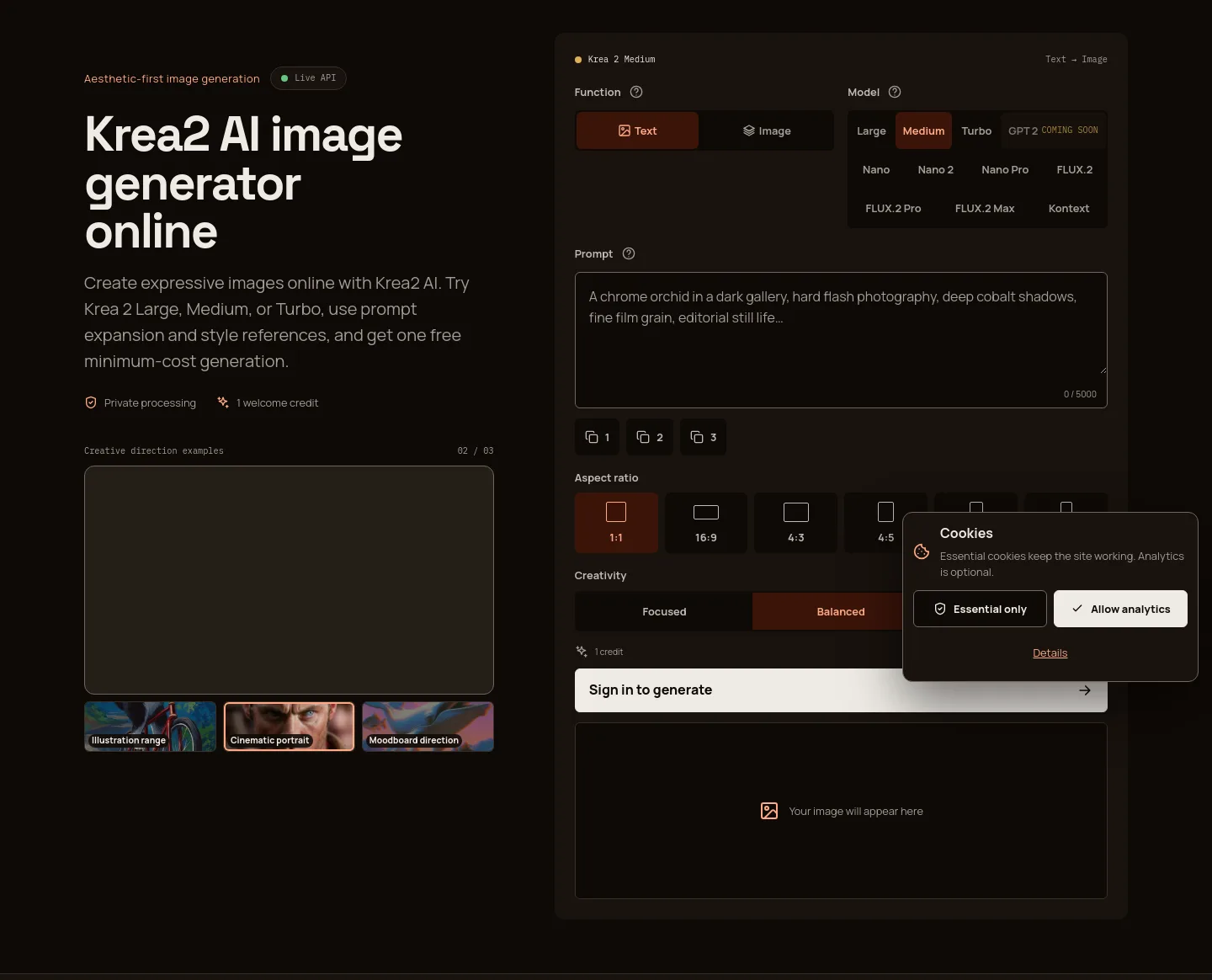Choose the FLUX.2 model
Image resolution: width=1212 pixels, height=980 pixels.
pyautogui.click(x=1075, y=169)
